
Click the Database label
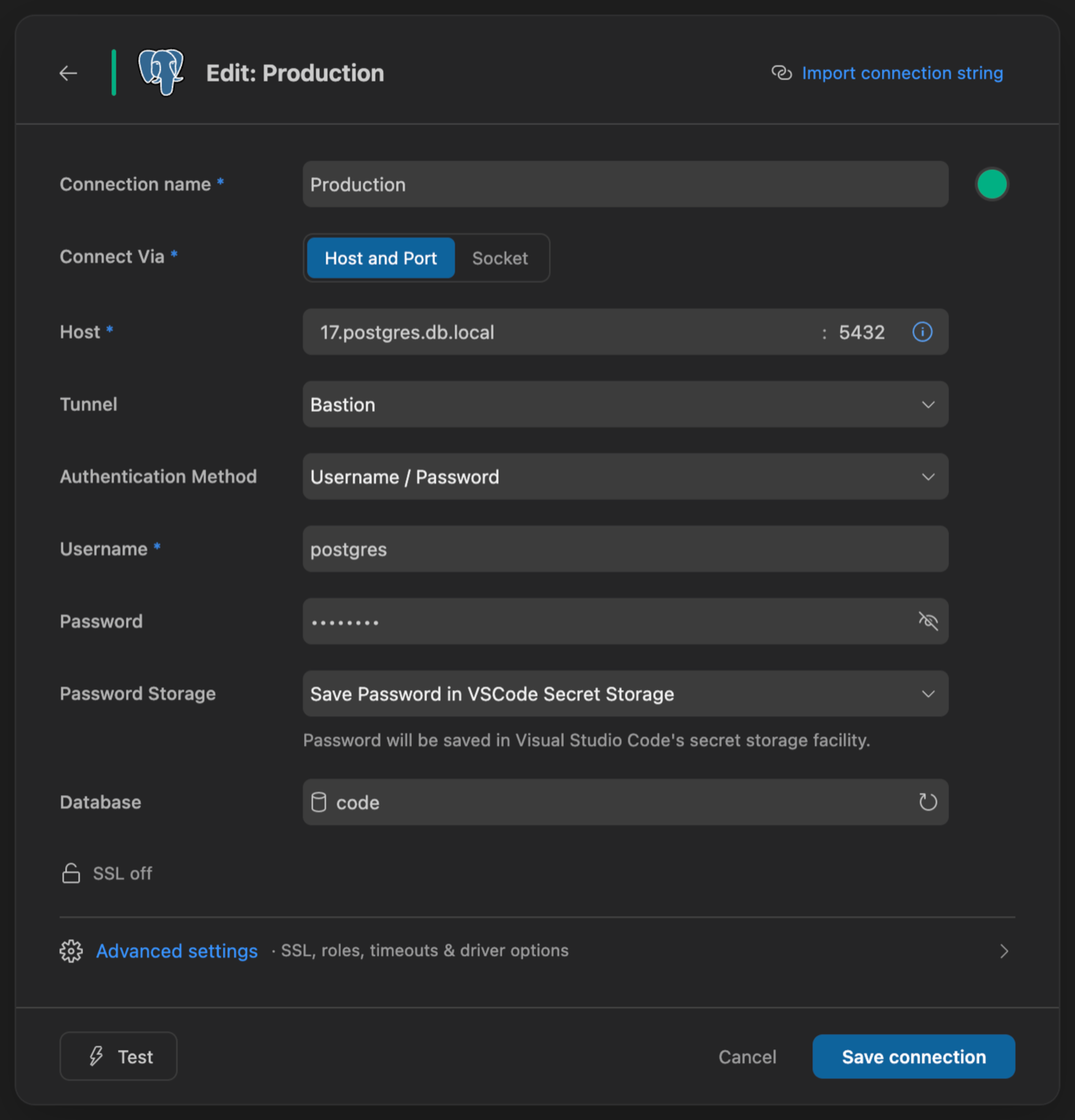101,802
